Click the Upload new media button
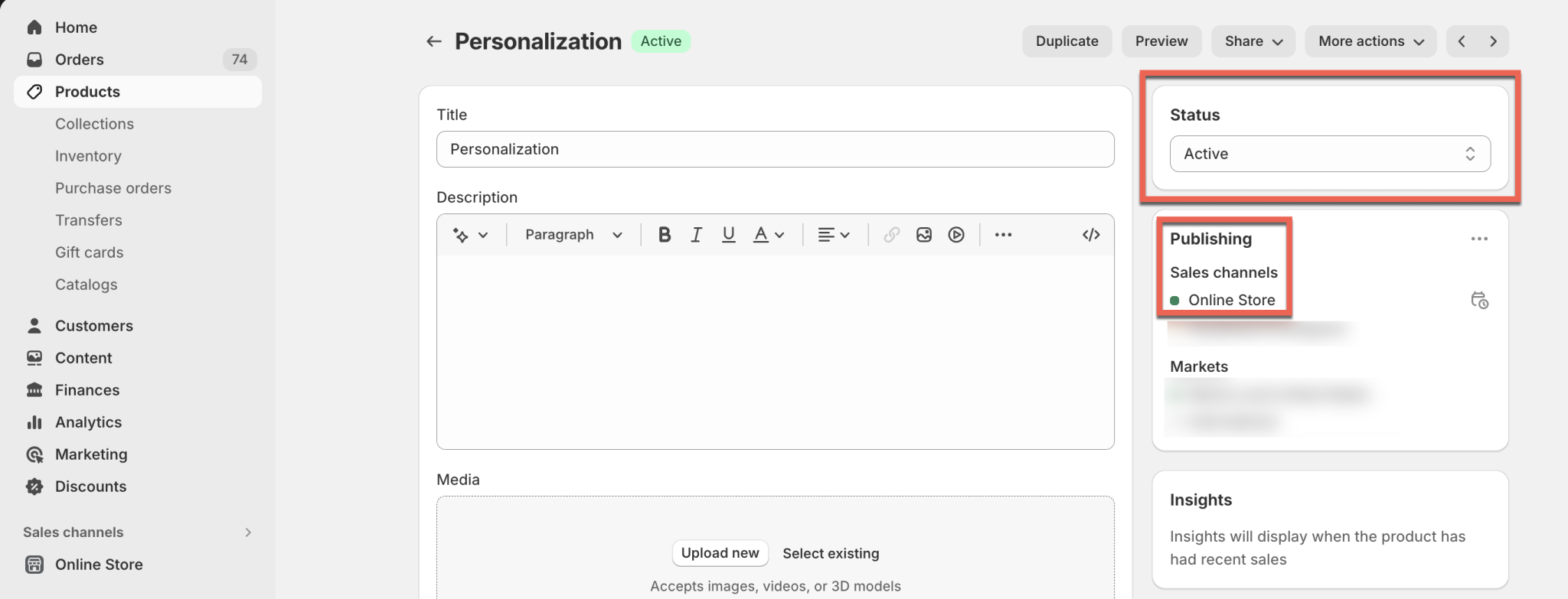The image size is (1568, 599). point(720,553)
